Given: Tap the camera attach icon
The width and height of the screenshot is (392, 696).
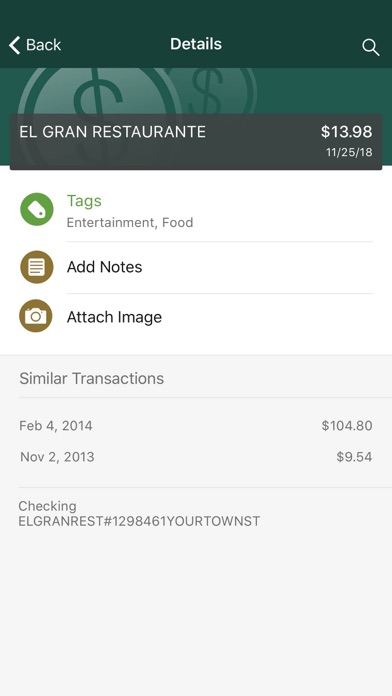Looking at the screenshot, I should point(36,316).
